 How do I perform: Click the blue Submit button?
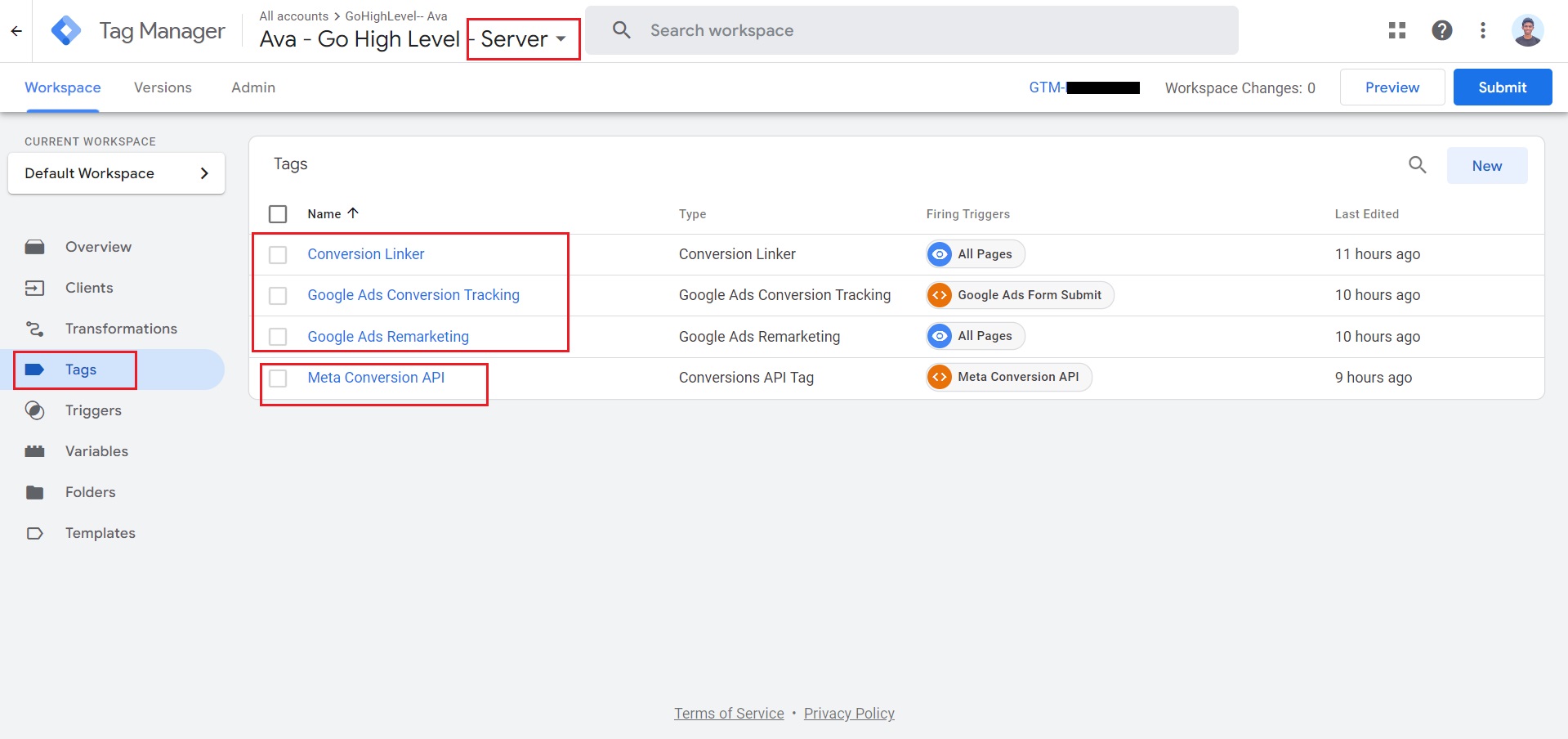click(x=1503, y=87)
